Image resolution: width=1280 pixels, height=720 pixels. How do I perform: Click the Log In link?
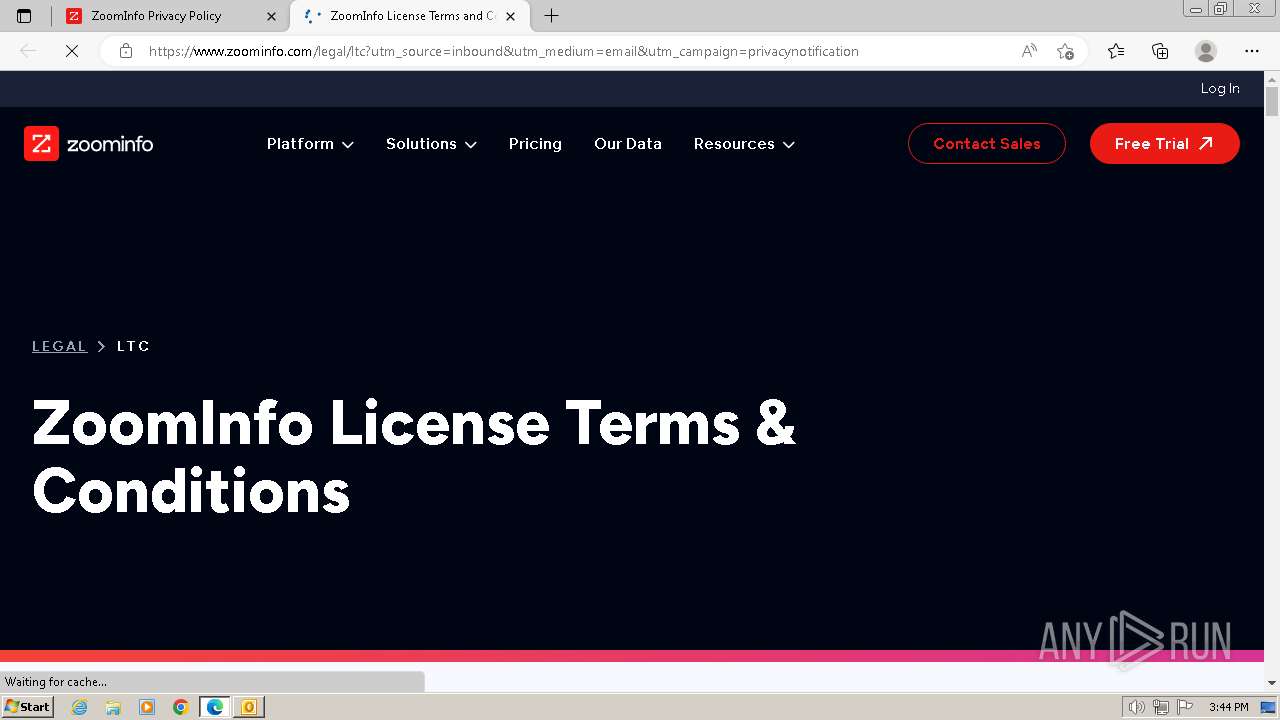(x=1220, y=89)
